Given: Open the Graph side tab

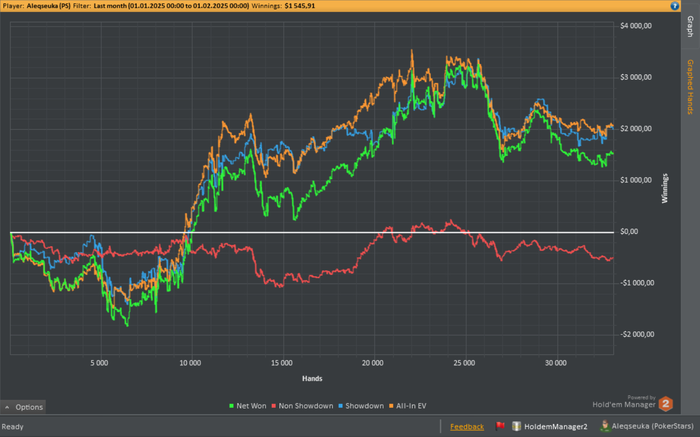Looking at the screenshot, I should [x=690, y=26].
